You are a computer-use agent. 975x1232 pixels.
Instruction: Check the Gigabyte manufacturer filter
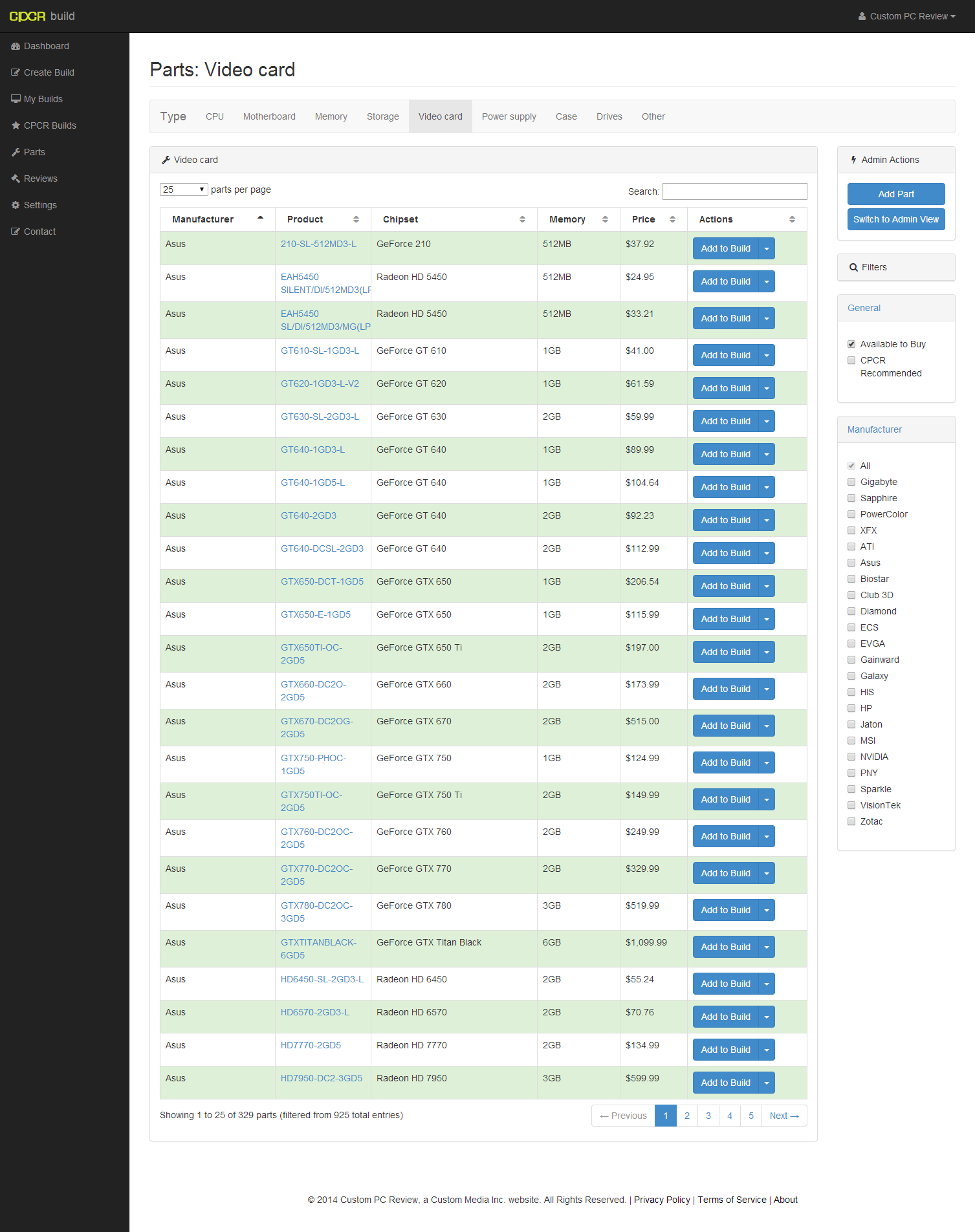coord(851,482)
